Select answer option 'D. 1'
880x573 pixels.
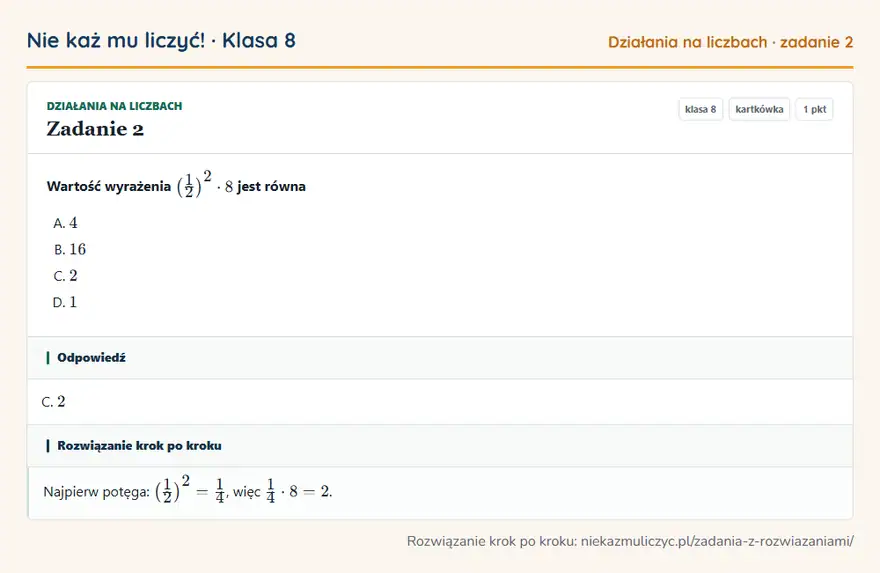point(65,302)
